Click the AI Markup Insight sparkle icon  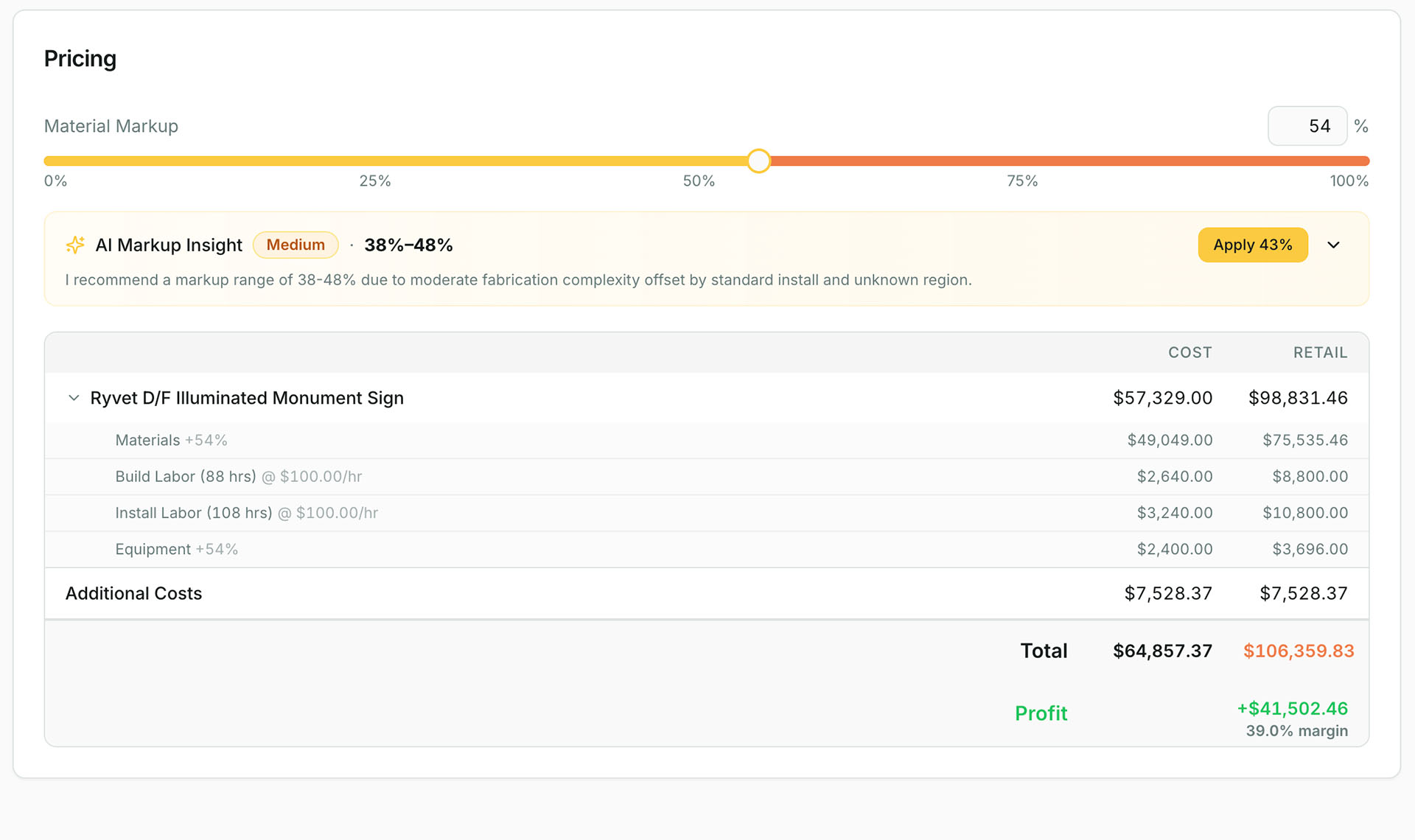pos(75,245)
